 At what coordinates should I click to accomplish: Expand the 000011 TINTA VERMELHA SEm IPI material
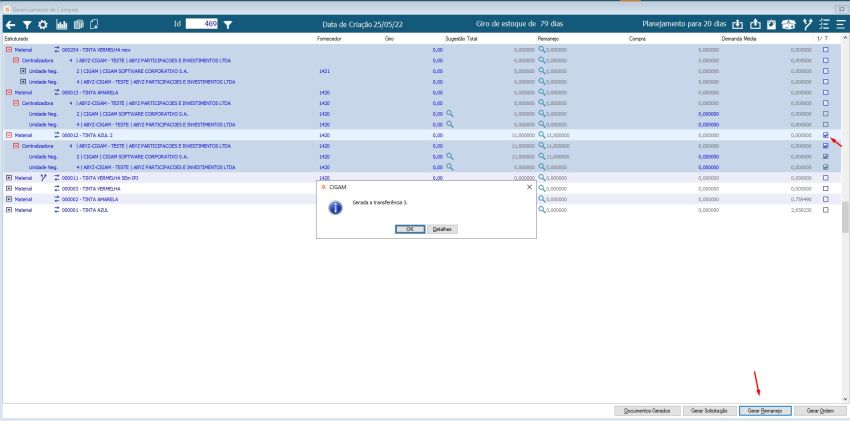9,178
